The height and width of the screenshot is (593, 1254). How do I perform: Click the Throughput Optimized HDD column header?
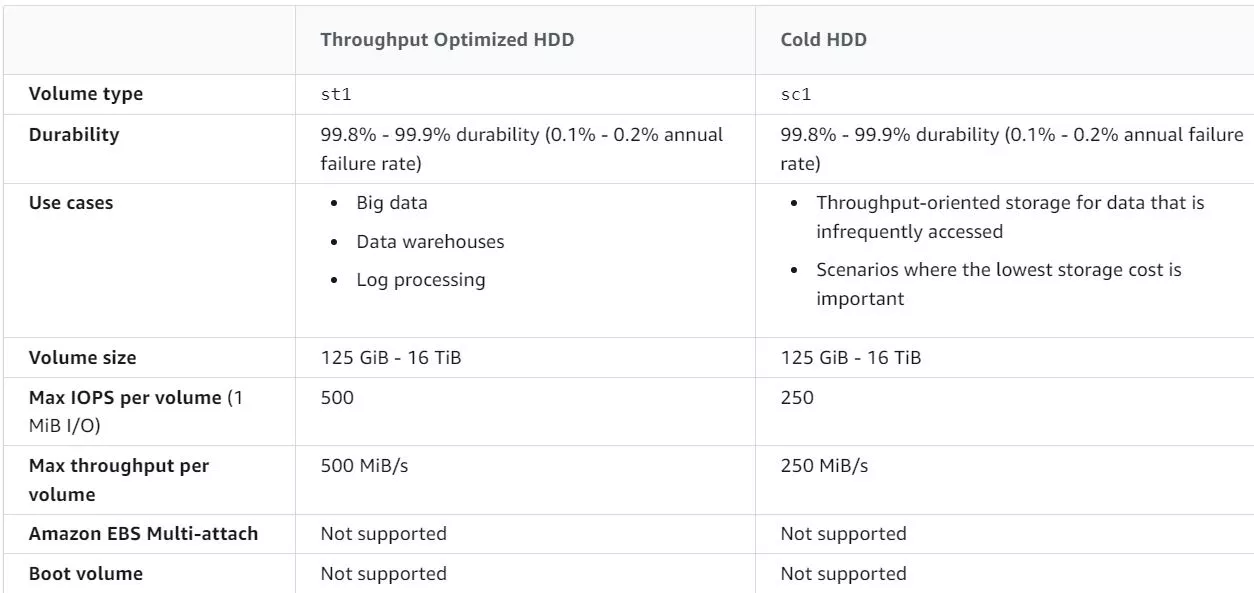pyautogui.click(x=447, y=40)
